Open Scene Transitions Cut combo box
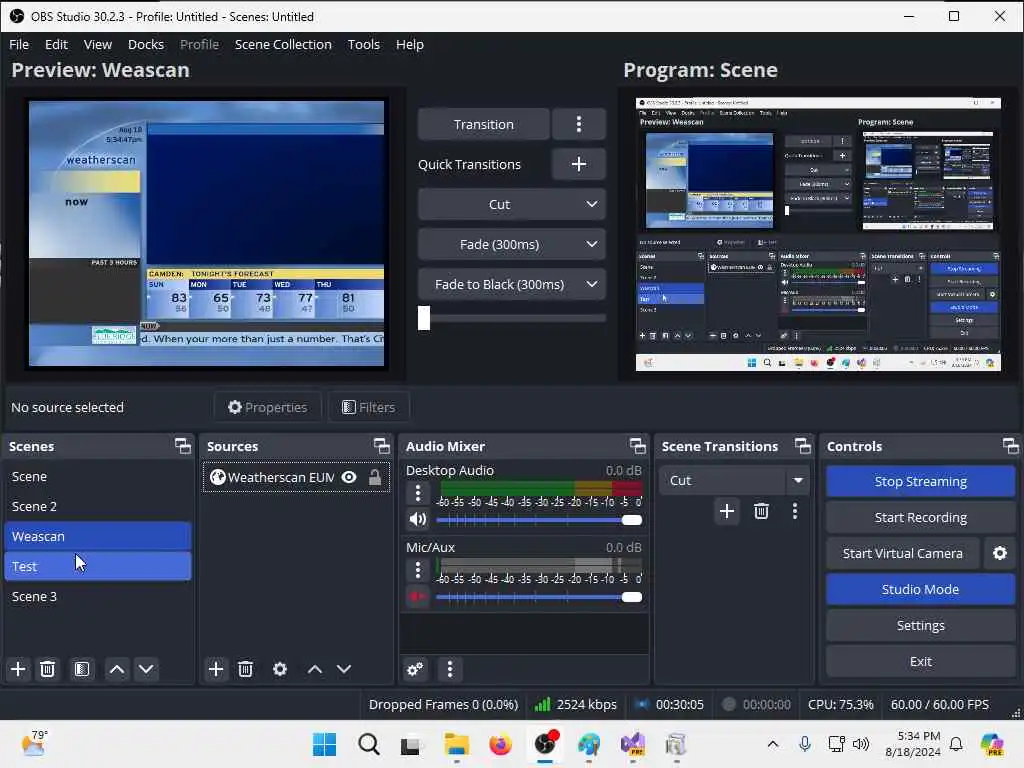 point(734,481)
